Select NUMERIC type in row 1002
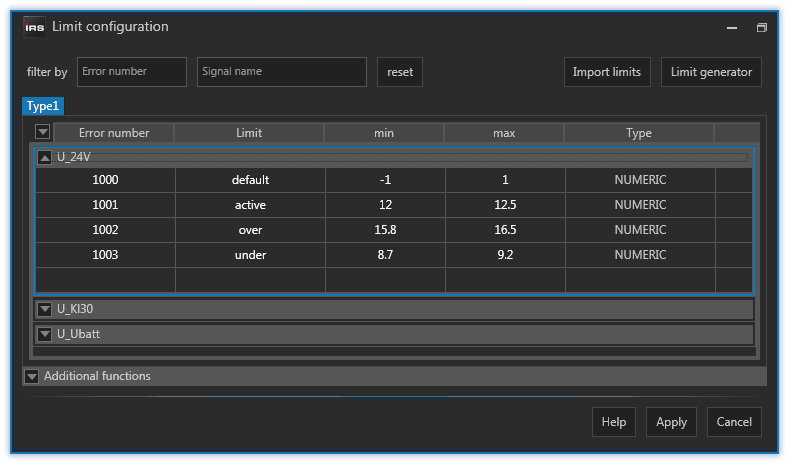789x464 pixels. click(x=640, y=230)
